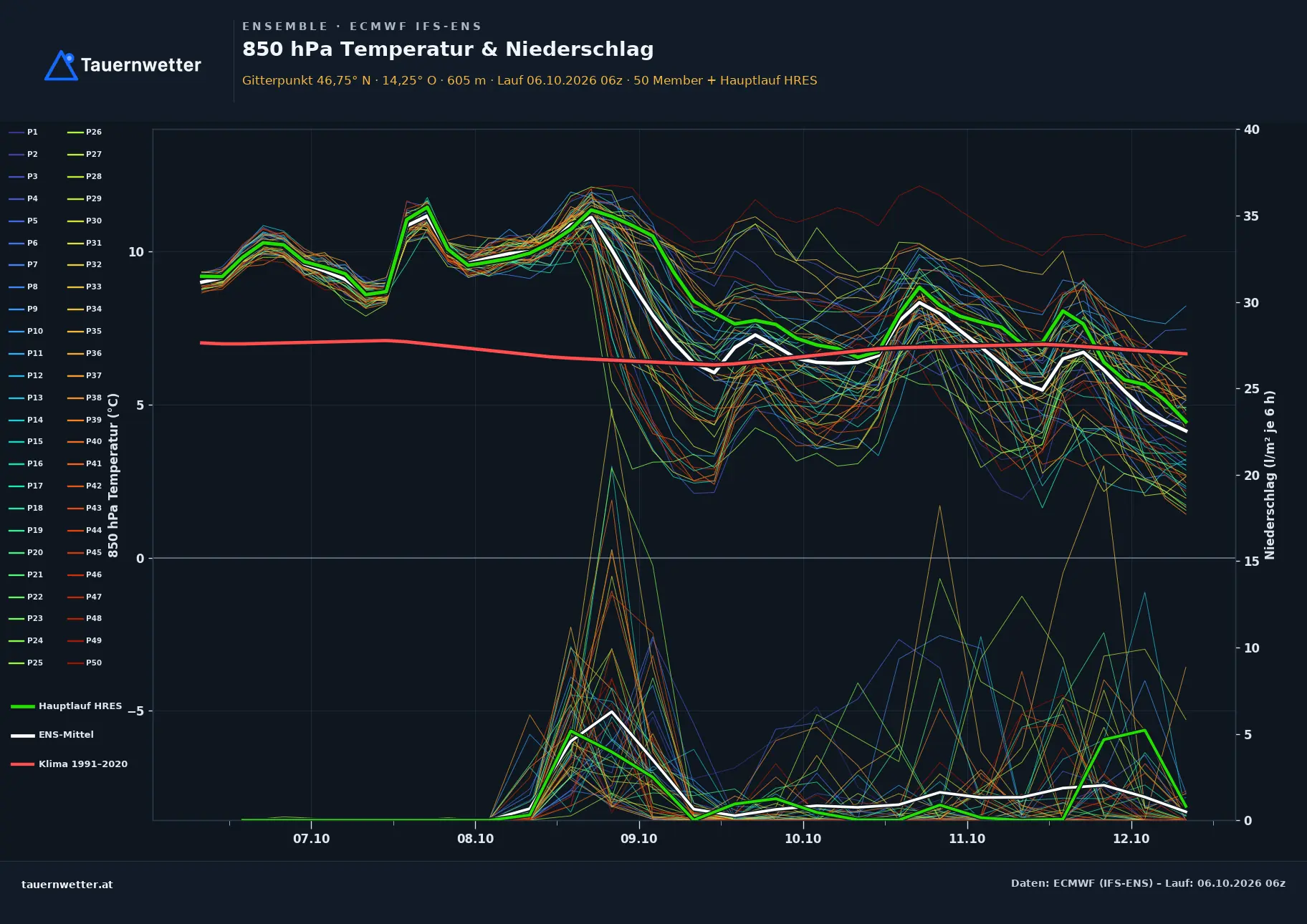Click the 07.10 date axis label
This screenshot has height=924, width=1307.
pos(311,839)
